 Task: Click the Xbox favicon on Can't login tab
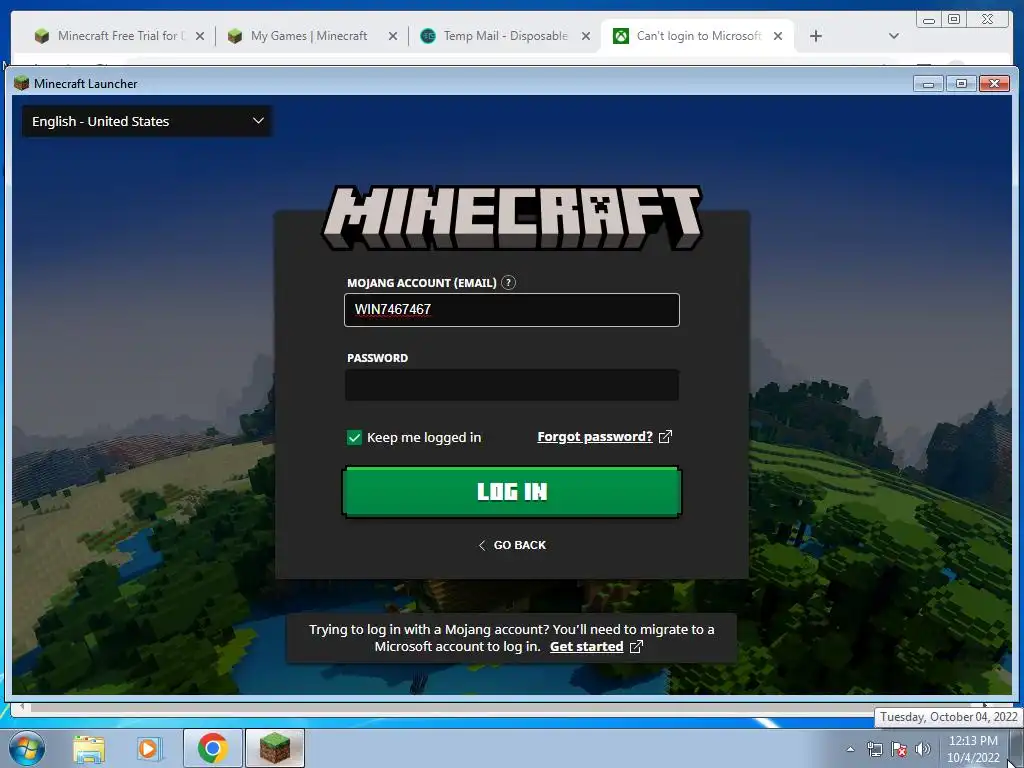click(x=621, y=36)
